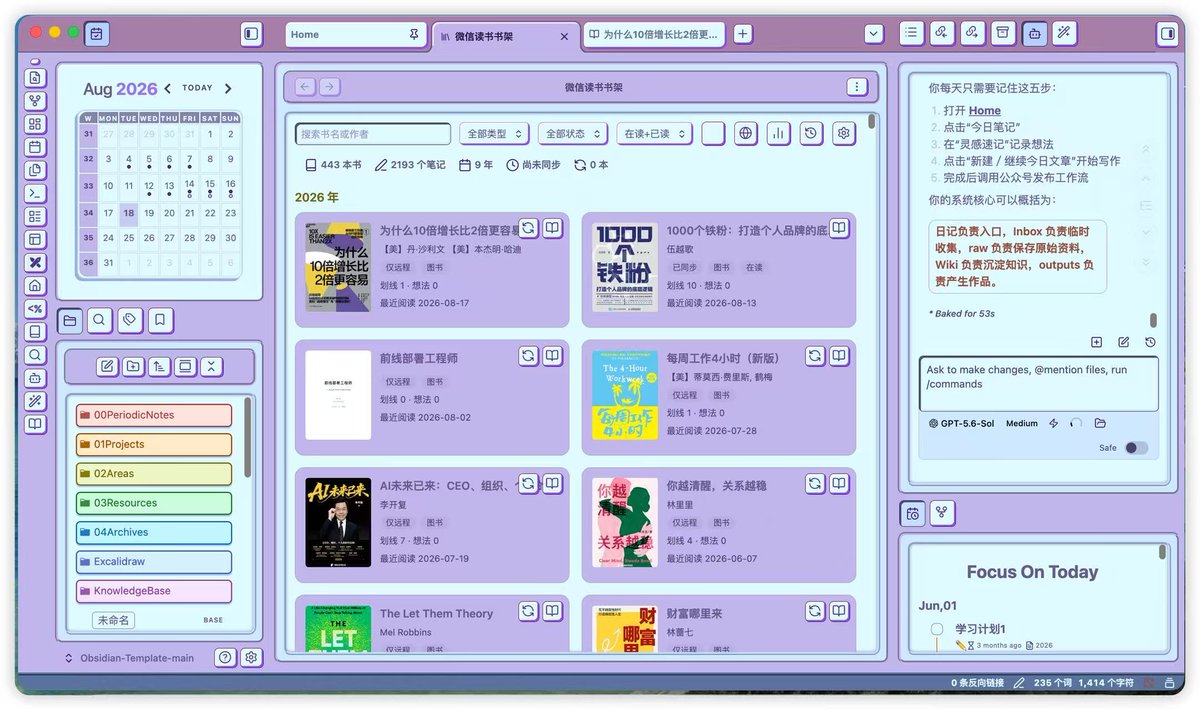Viewport: 1200px width, 710px height.
Task: Open the graph view icon in left ribbon
Action: [x=36, y=101]
